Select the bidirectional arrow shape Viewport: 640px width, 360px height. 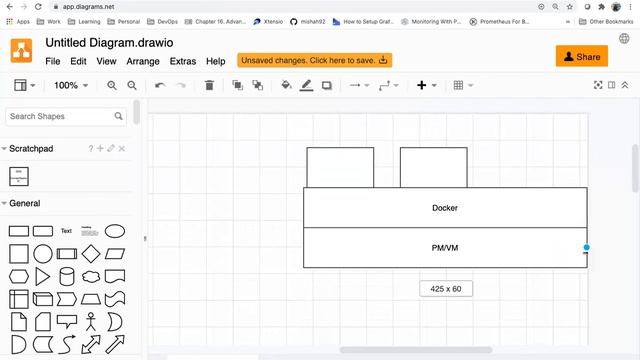point(91,344)
